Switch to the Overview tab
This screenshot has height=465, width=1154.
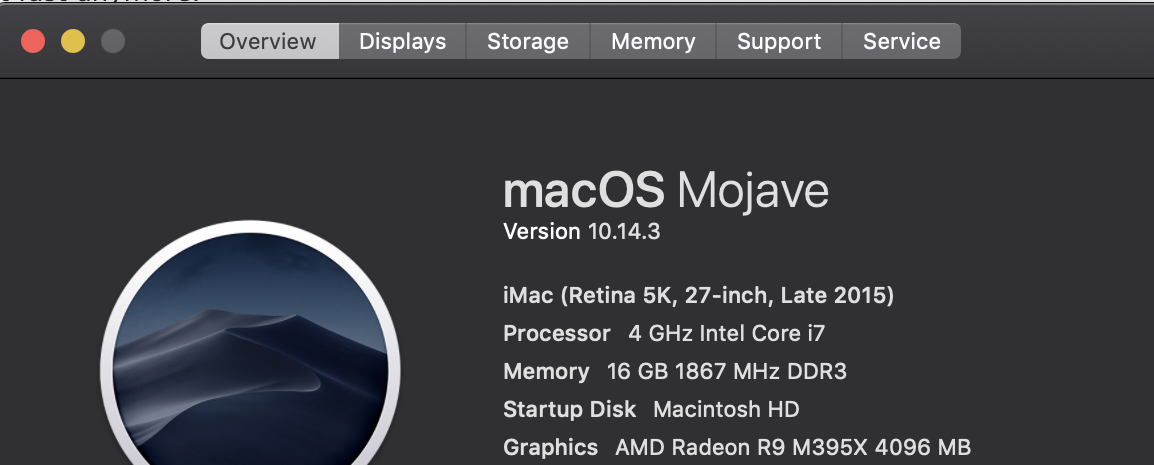268,42
